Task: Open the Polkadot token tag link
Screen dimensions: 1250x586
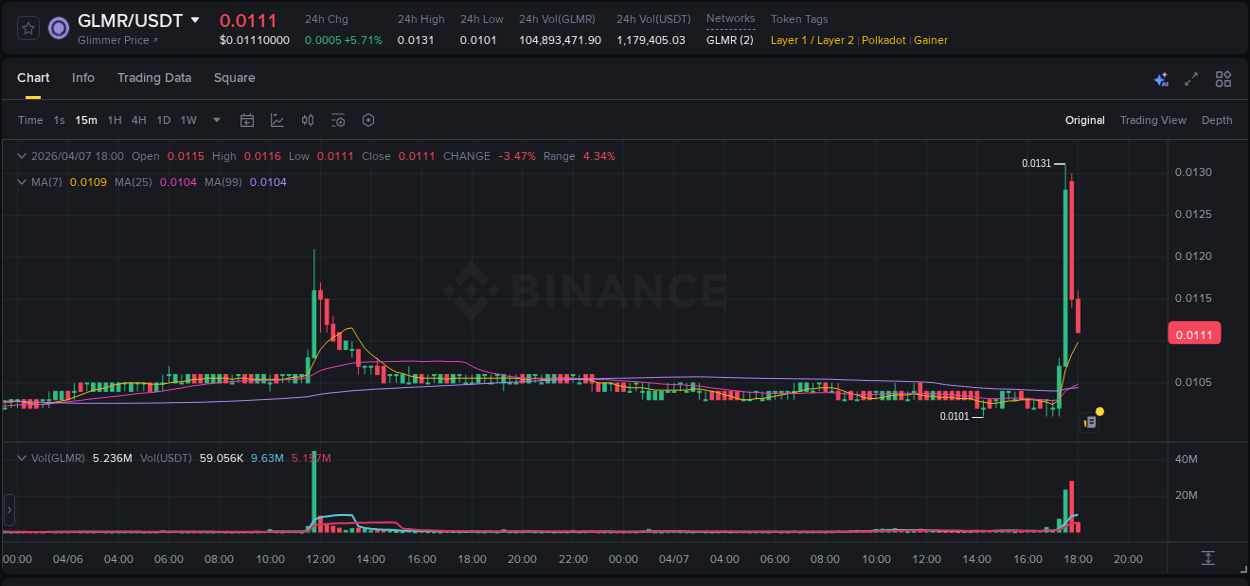Action: [x=883, y=40]
